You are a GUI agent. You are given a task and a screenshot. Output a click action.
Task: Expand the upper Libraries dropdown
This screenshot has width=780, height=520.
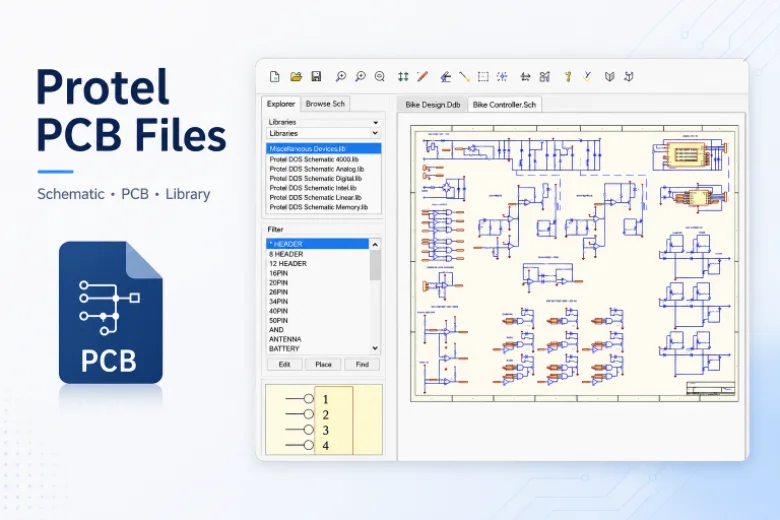376,122
